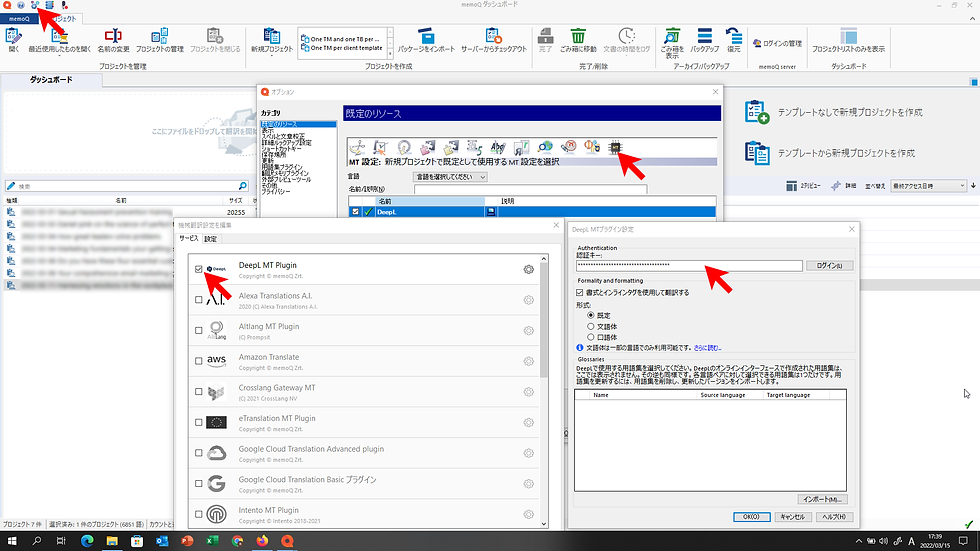Focus the 名前/説明 filter field in Options
This screenshot has height=551, width=980.
[530, 189]
